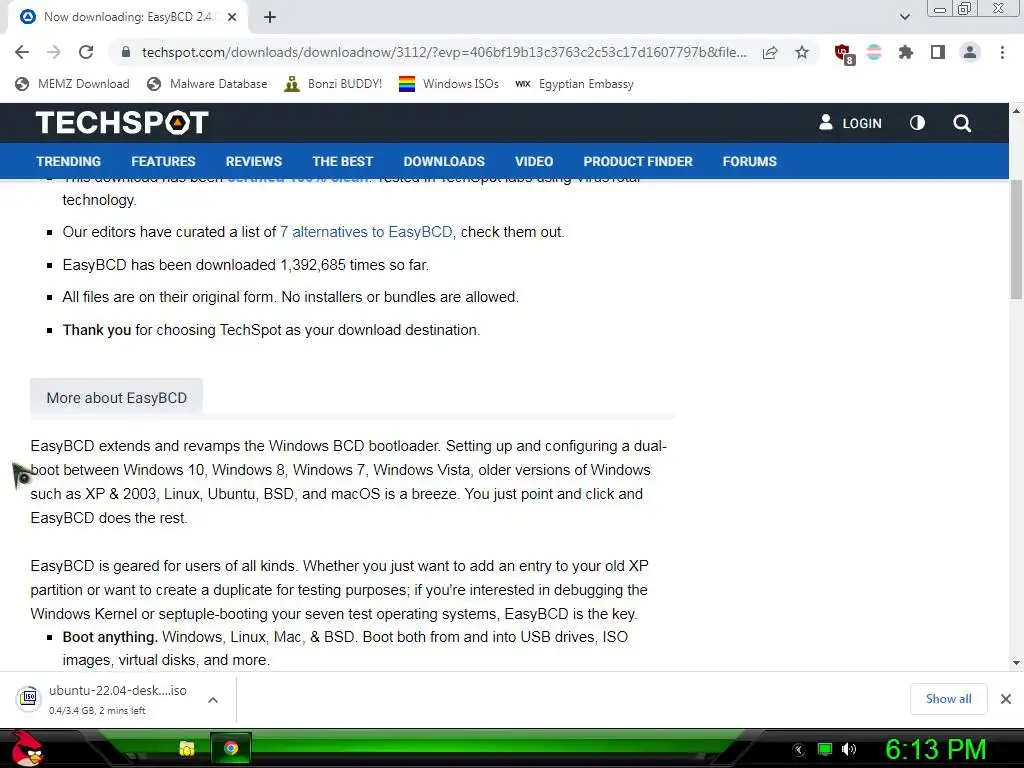Open the ubuntu-22.04 ISO download item
The image size is (1024, 768).
[x=118, y=699]
